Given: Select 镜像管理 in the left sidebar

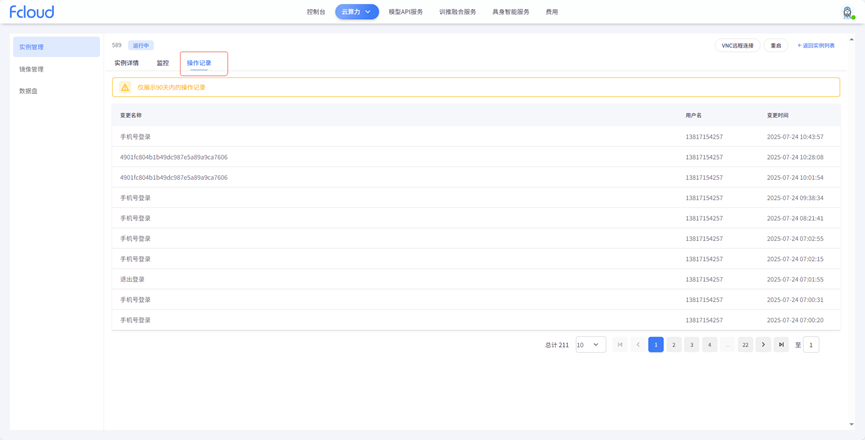Looking at the screenshot, I should [x=31, y=69].
